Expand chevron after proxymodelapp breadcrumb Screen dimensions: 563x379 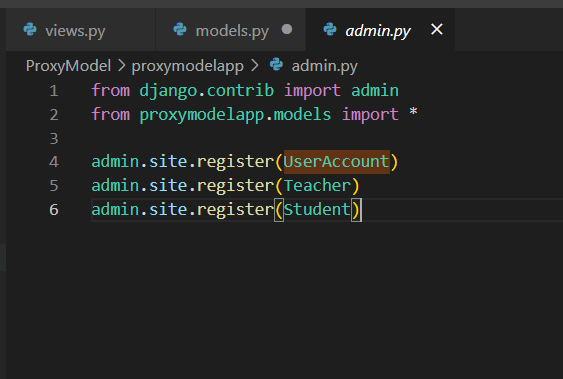254,66
